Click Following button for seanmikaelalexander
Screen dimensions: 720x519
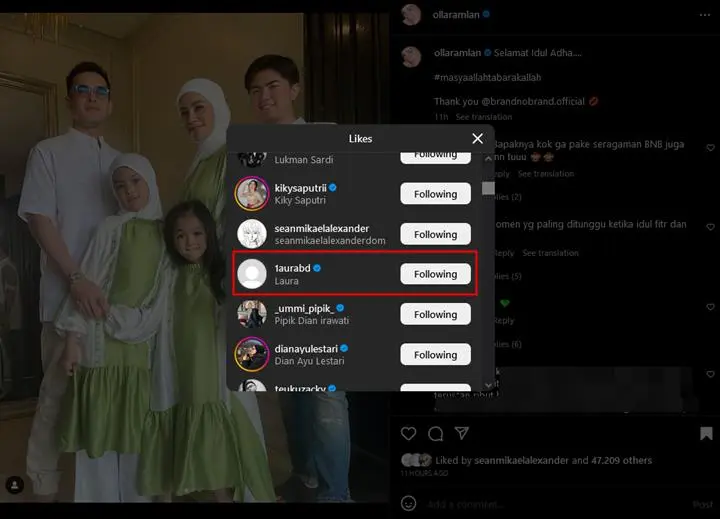(435, 234)
